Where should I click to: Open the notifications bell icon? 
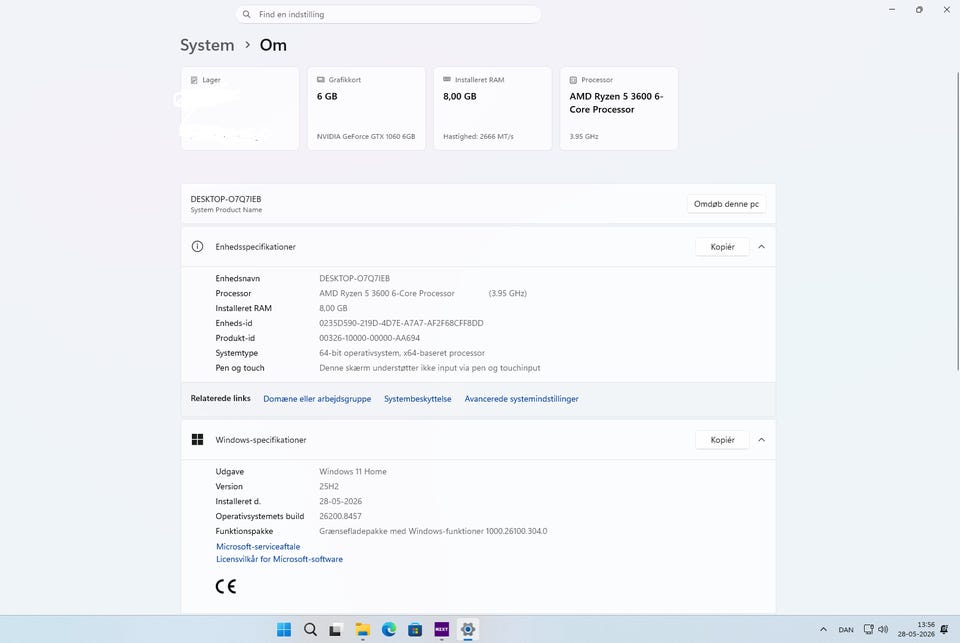tap(944, 630)
